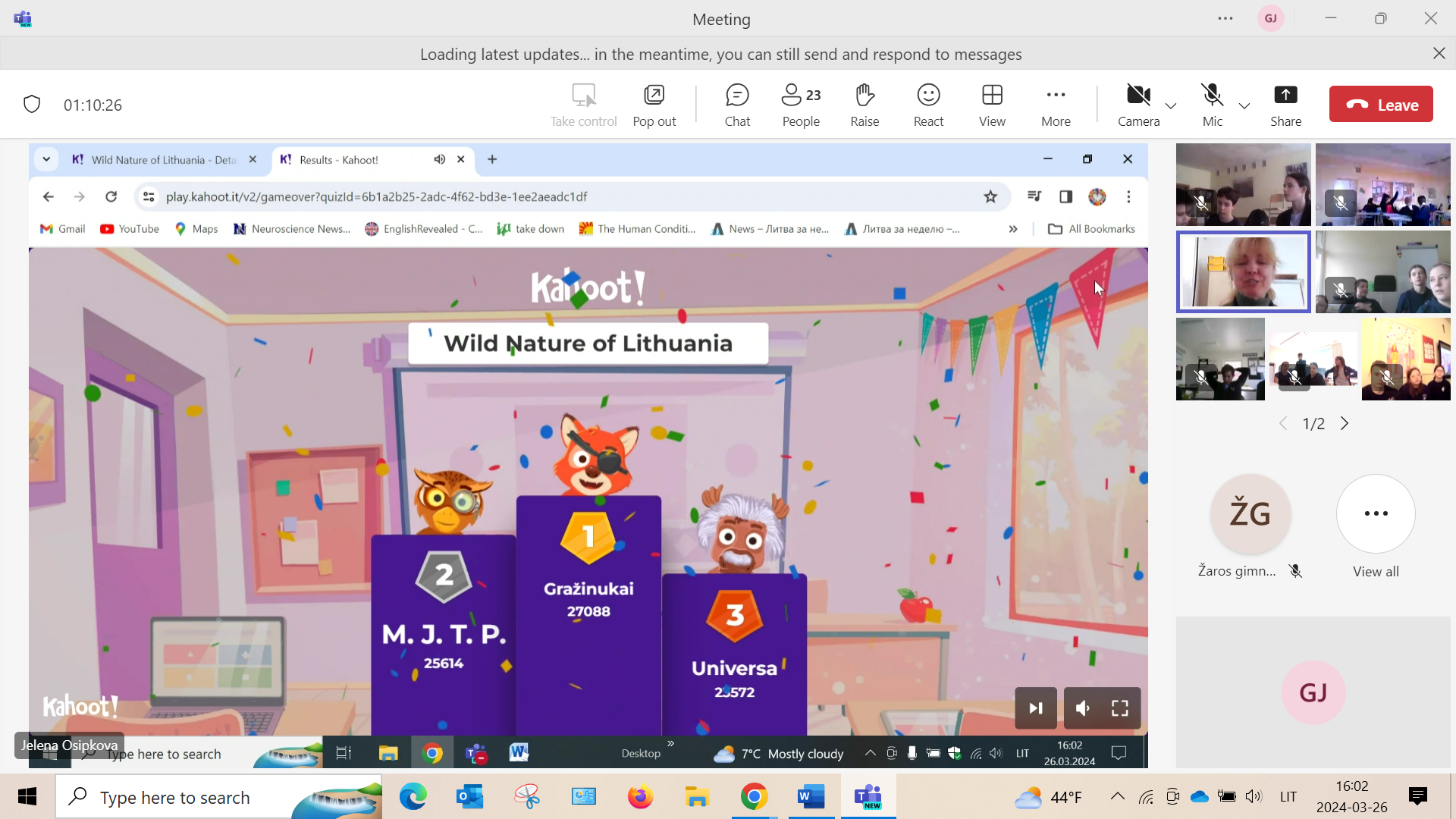1456x819 pixels.
Task: Share your screen with Share button
Action: [x=1285, y=105]
